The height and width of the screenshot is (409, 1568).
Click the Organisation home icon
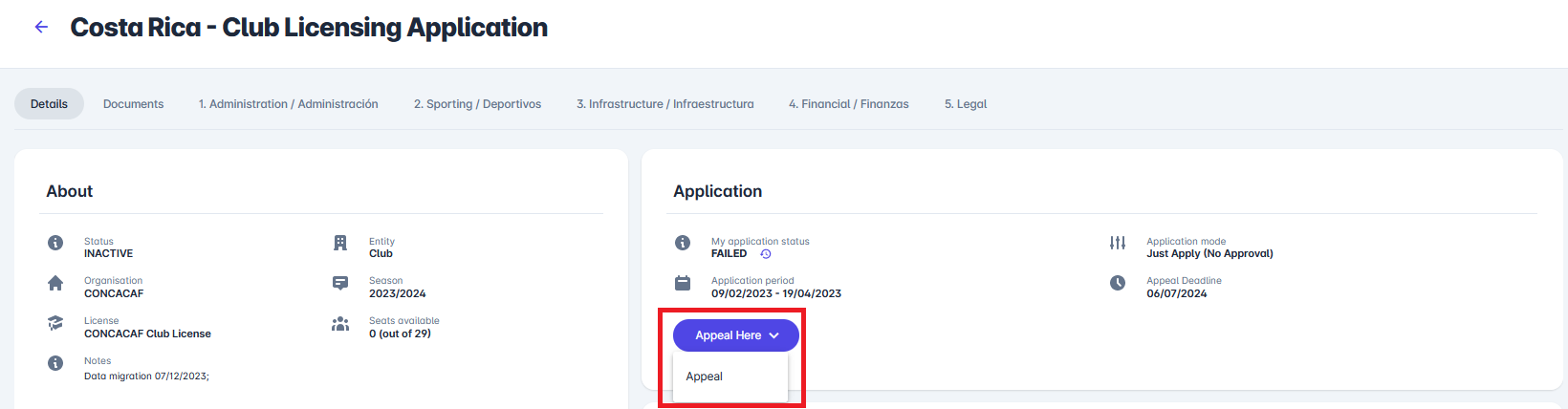55,283
